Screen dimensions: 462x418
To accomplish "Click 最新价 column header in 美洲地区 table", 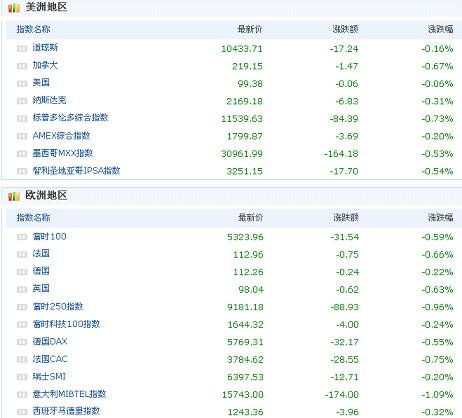I will [250, 29].
